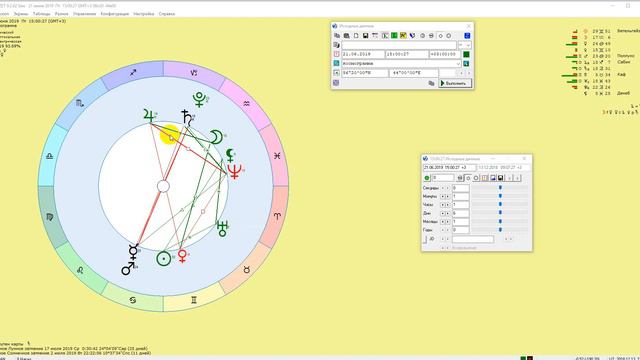This screenshot has height=360, width=640.
Task: Click the black Mars glyph on the chart
Action: pos(128,268)
